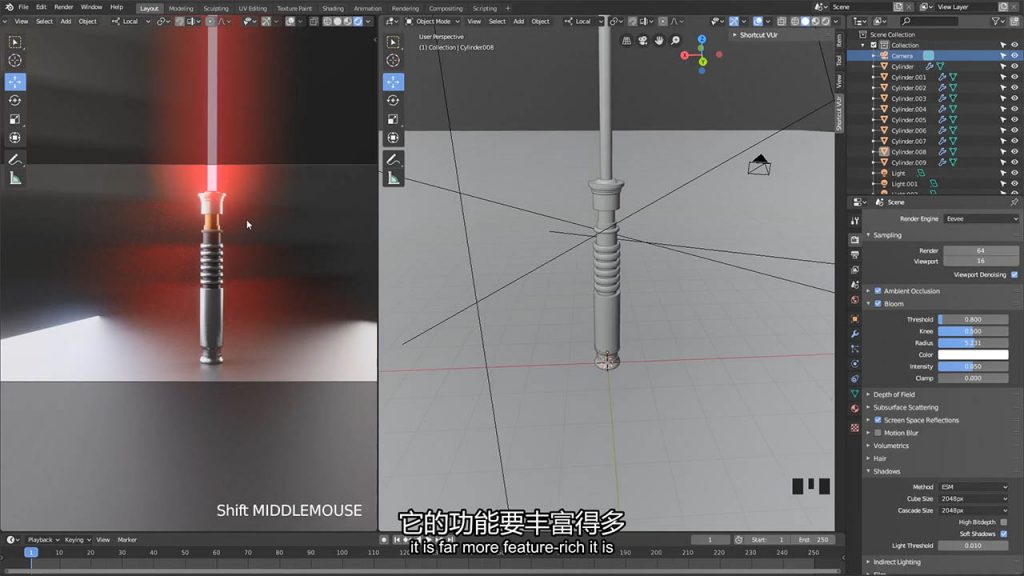Adjust the Bloom Intensity slider
Viewport: 1024px width, 576px height.
pos(973,366)
